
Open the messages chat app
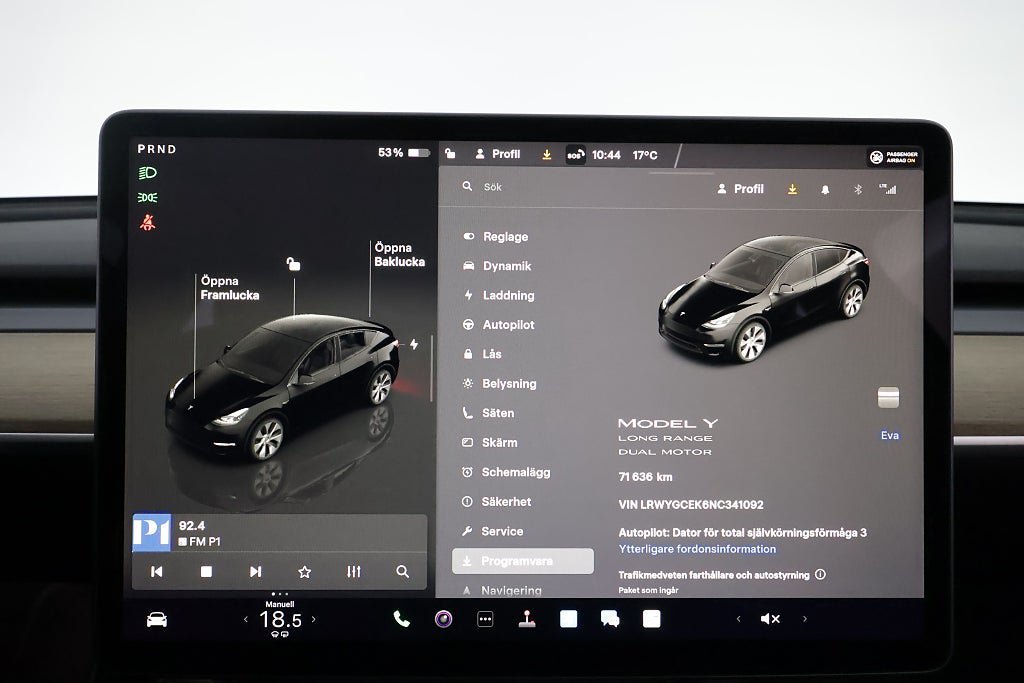click(x=610, y=619)
